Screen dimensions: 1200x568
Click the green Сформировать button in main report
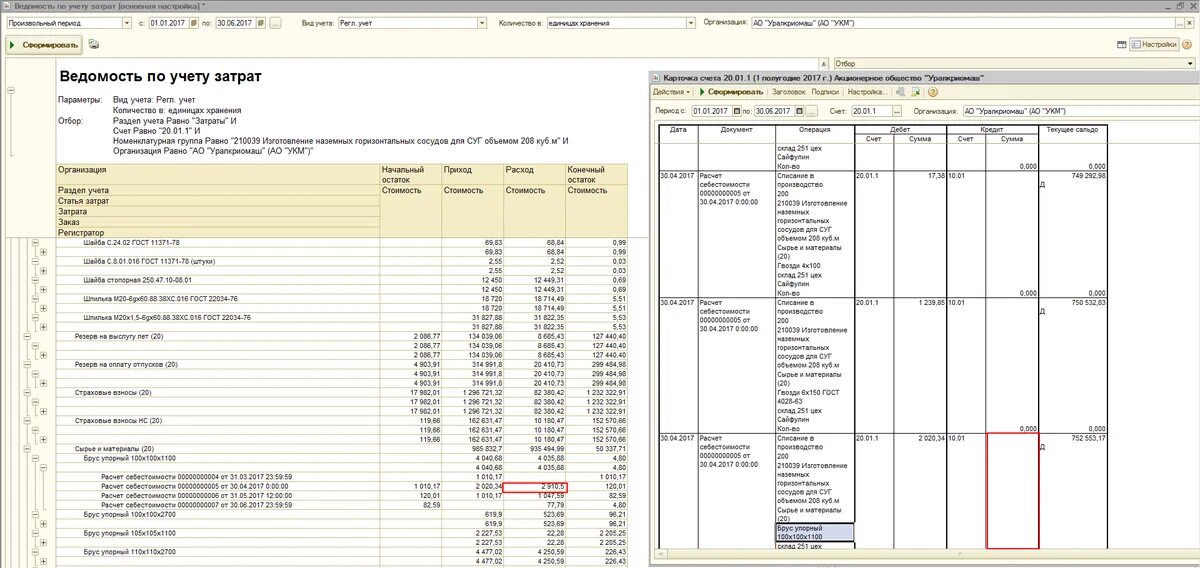42,44
